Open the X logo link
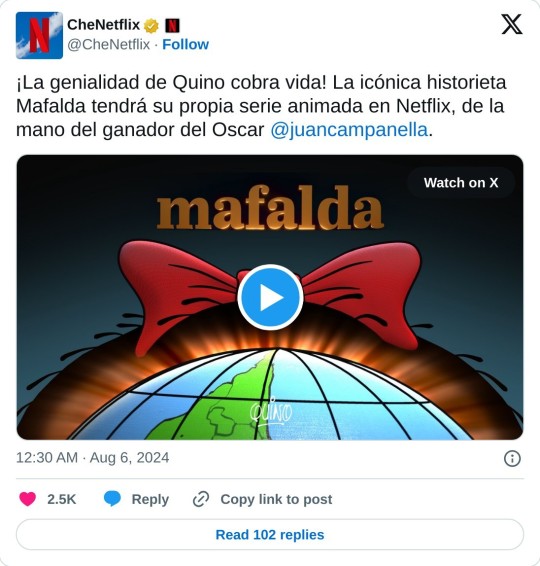Screen dimensions: 540x566 [512, 25]
